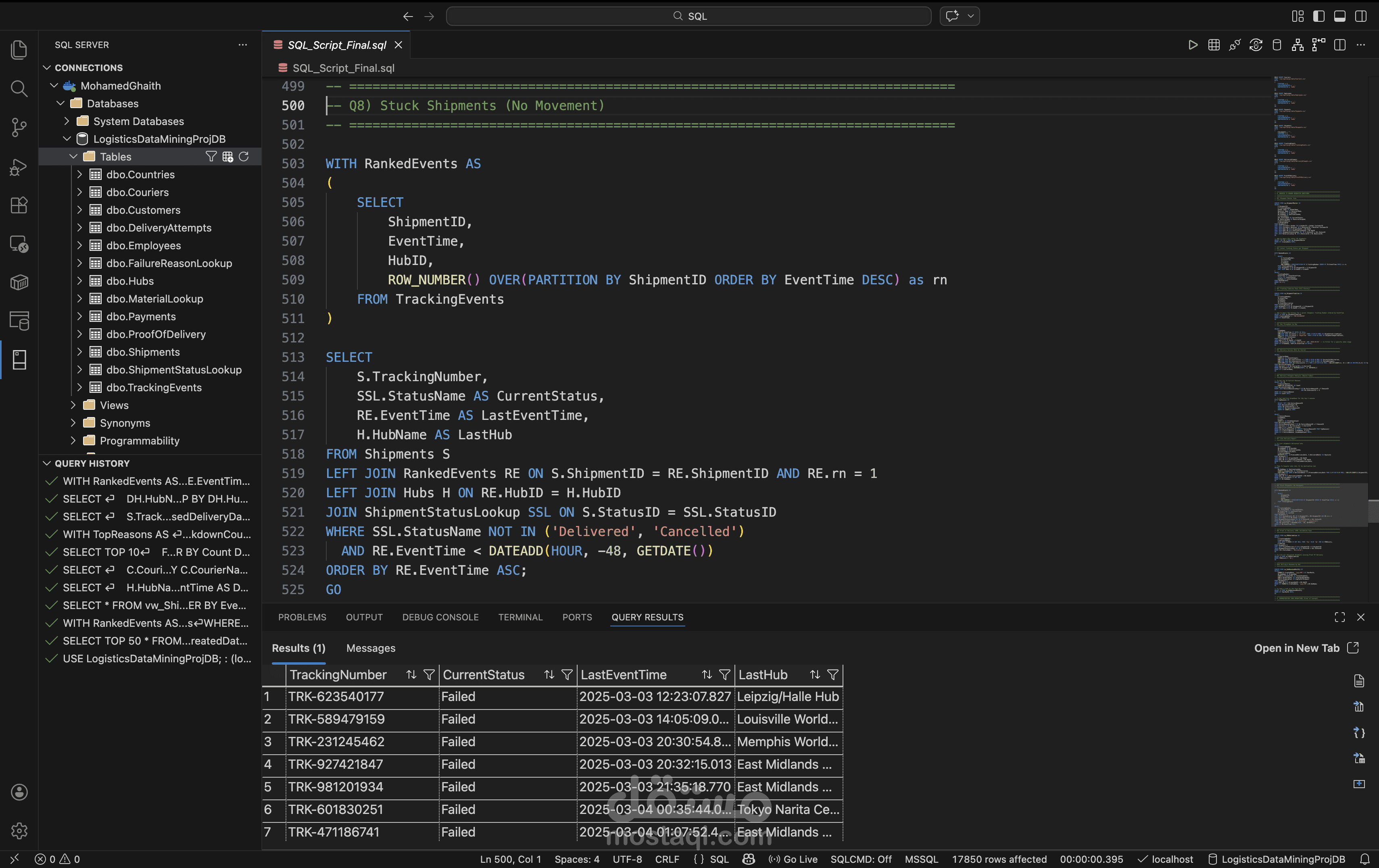The image size is (1379, 868).
Task: Open Extensions view in activity bar
Action: coord(19,205)
